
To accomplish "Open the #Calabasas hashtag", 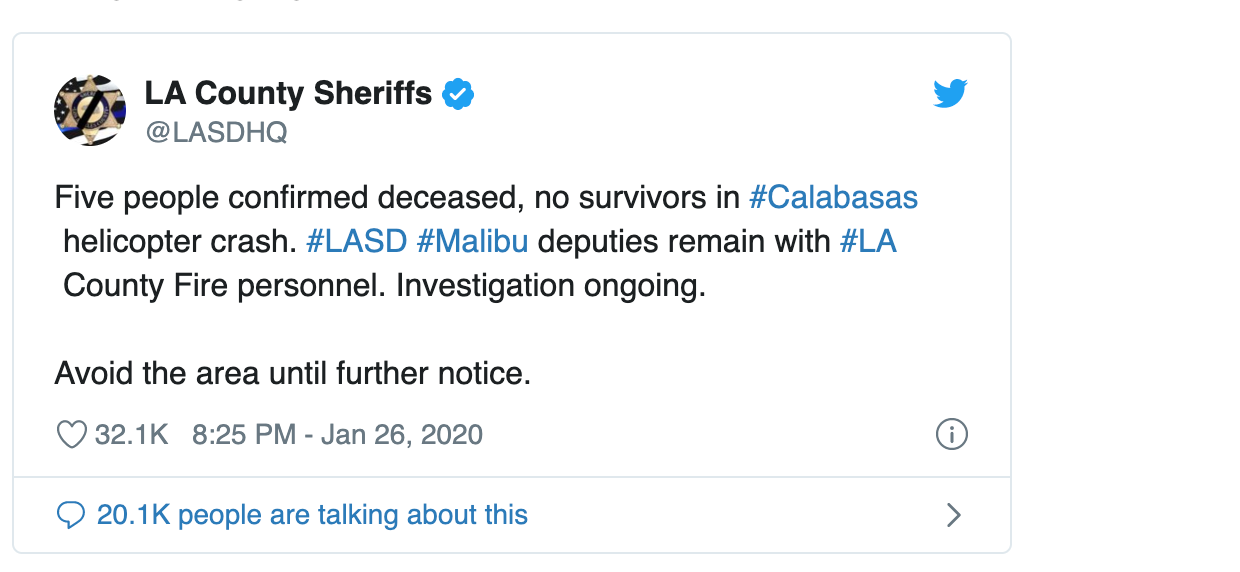I will point(833,198).
